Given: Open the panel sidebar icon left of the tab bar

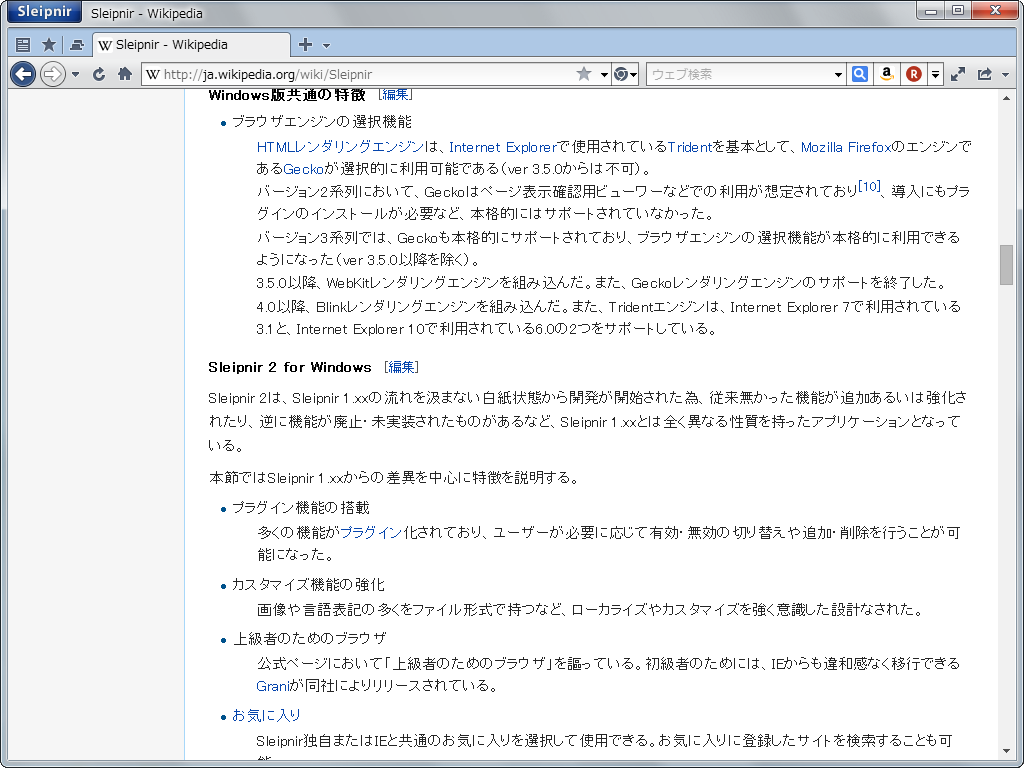Looking at the screenshot, I should click(23, 44).
